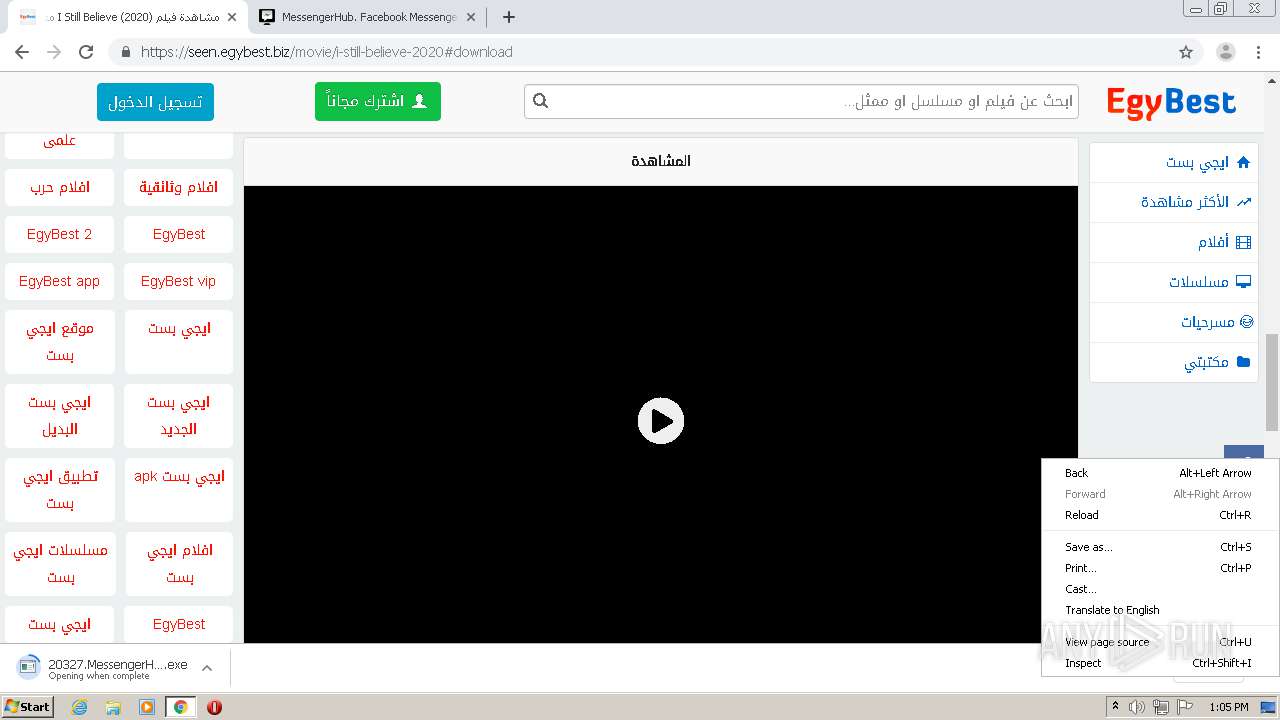
Task: Click the address bar URL
Action: click(x=327, y=52)
